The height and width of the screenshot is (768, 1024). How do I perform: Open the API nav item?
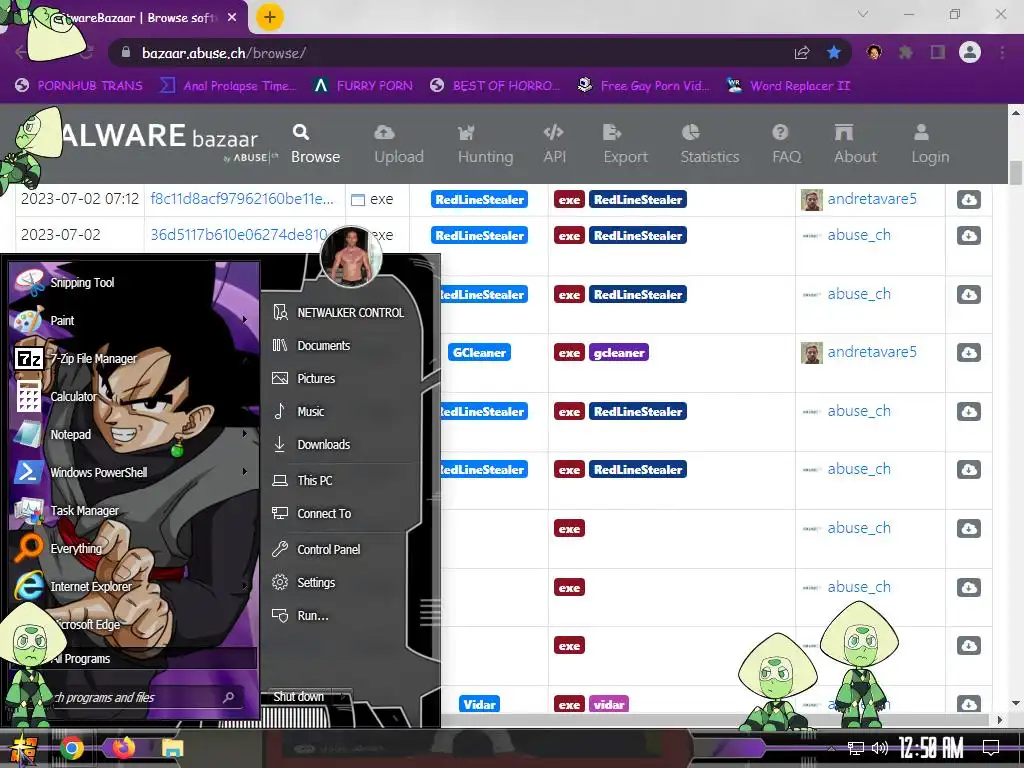[x=554, y=144]
